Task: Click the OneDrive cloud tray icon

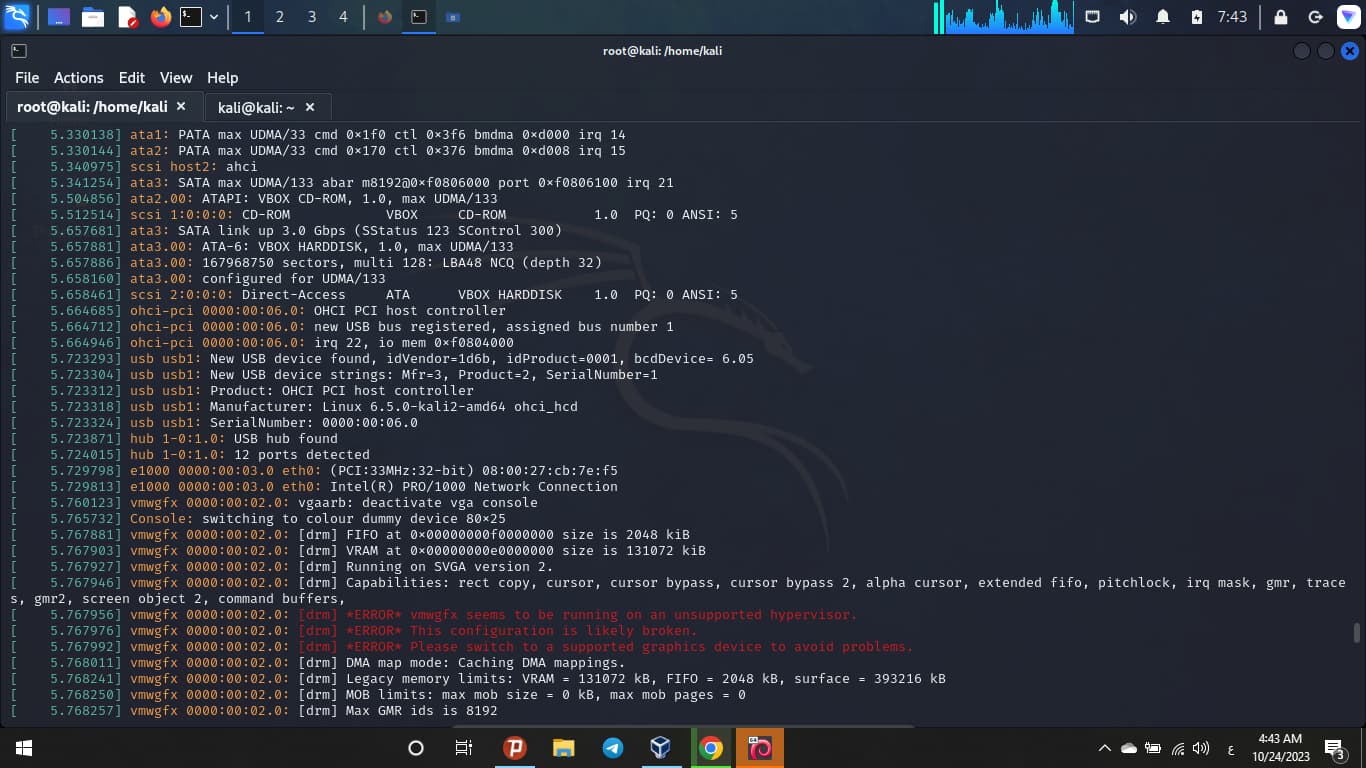Action: 1129,748
